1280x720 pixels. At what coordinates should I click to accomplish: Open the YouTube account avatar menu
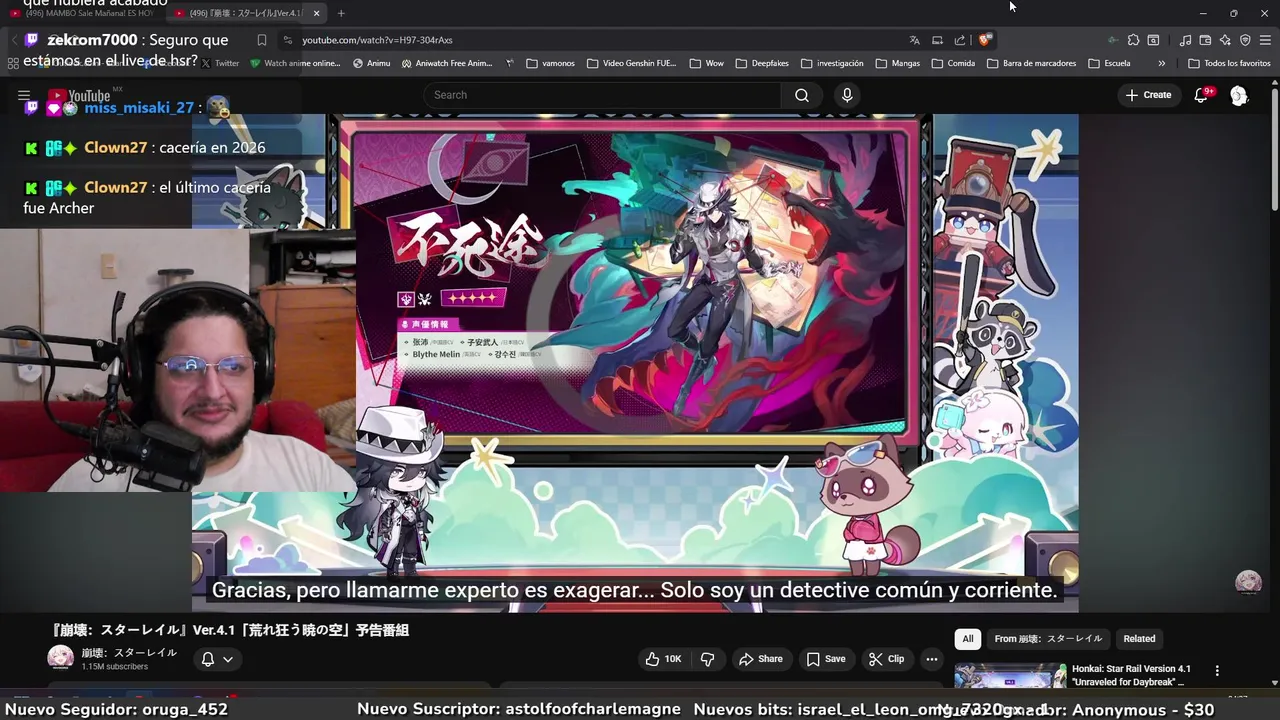[1239, 95]
